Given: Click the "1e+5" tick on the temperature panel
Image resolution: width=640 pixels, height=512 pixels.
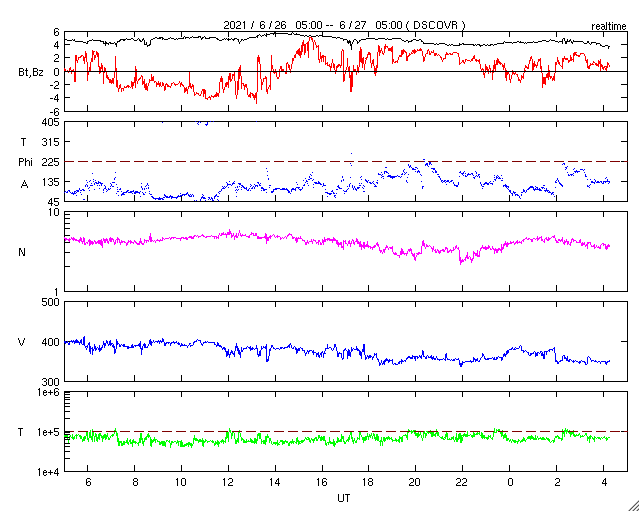Looking at the screenshot, I should (x=49, y=432).
